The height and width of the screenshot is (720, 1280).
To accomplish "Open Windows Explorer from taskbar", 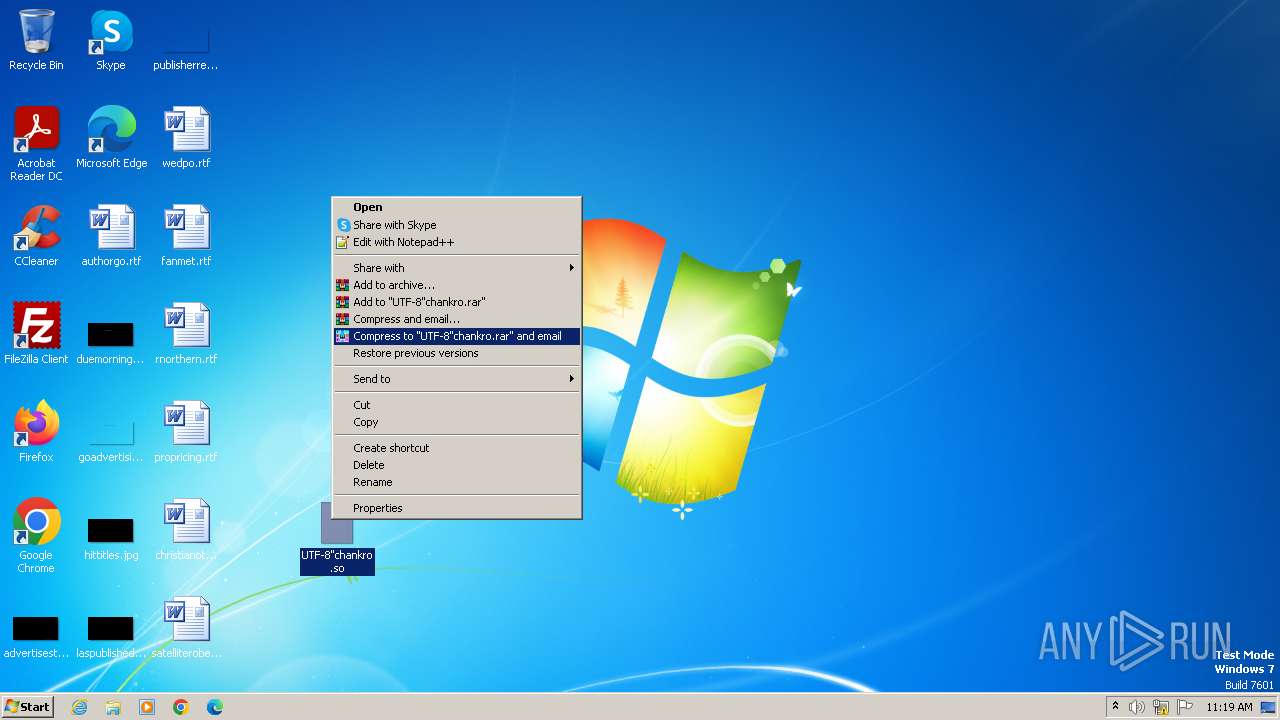I will point(113,707).
